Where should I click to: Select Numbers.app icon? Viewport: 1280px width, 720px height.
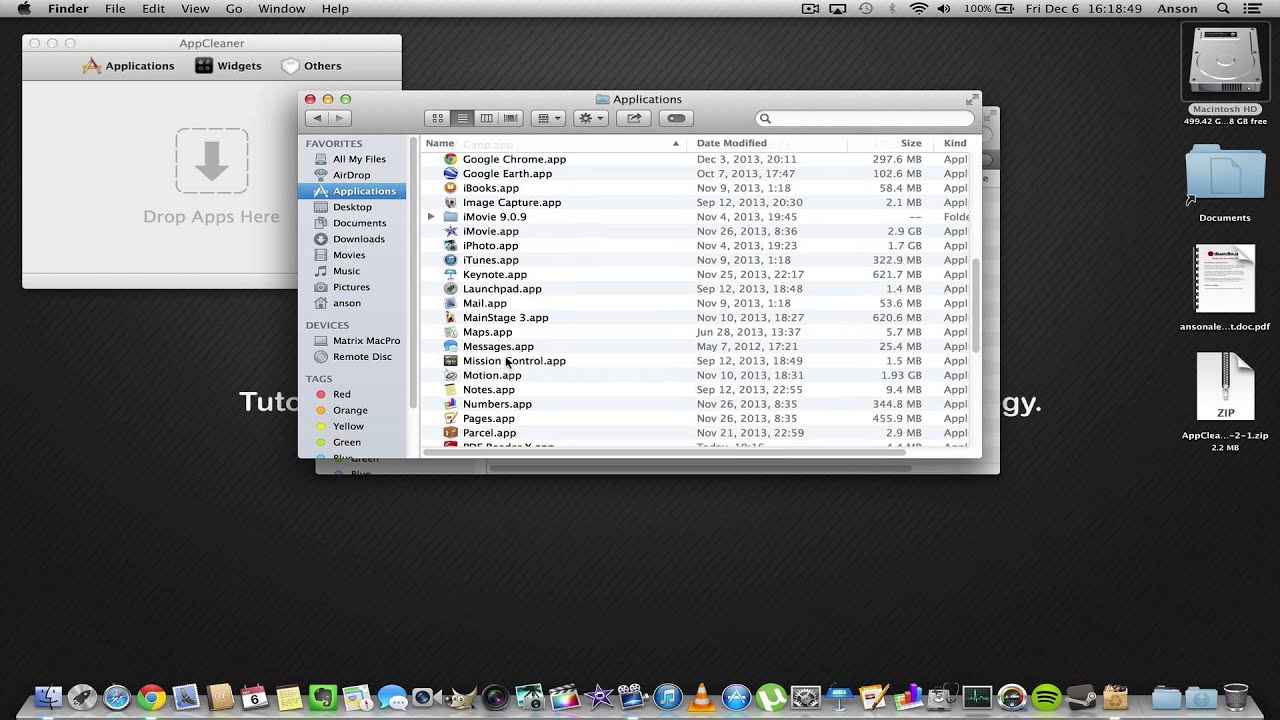[x=450, y=404]
